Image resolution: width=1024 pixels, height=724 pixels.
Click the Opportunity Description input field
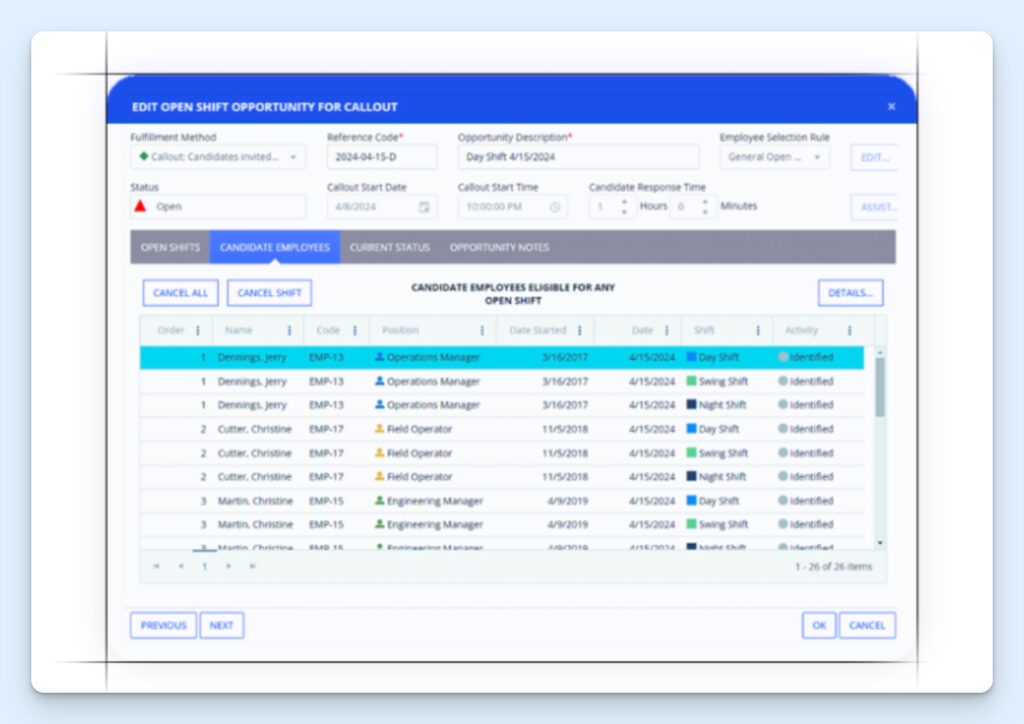[578, 157]
